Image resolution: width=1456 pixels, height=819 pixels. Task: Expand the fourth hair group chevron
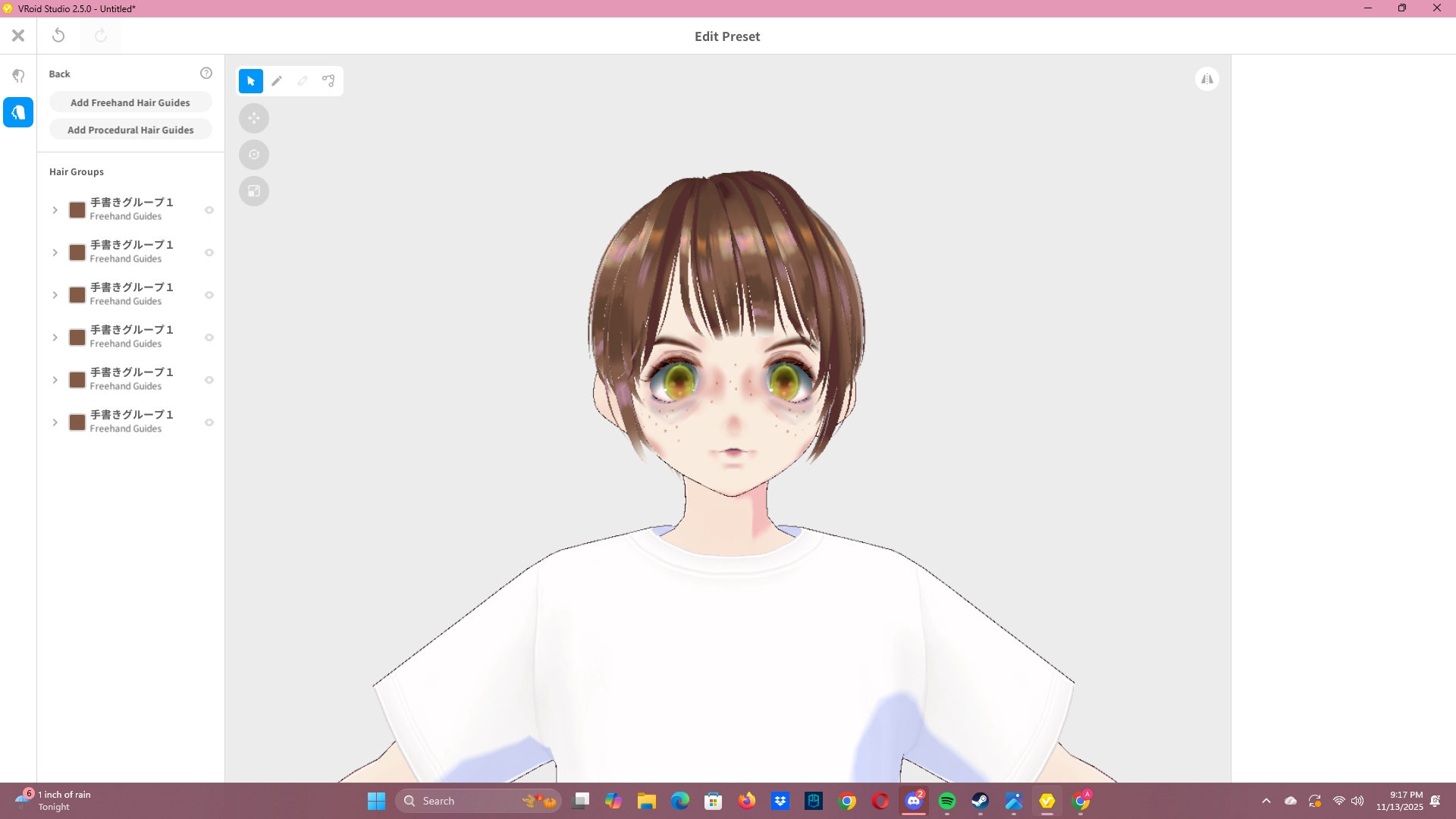pyautogui.click(x=55, y=337)
